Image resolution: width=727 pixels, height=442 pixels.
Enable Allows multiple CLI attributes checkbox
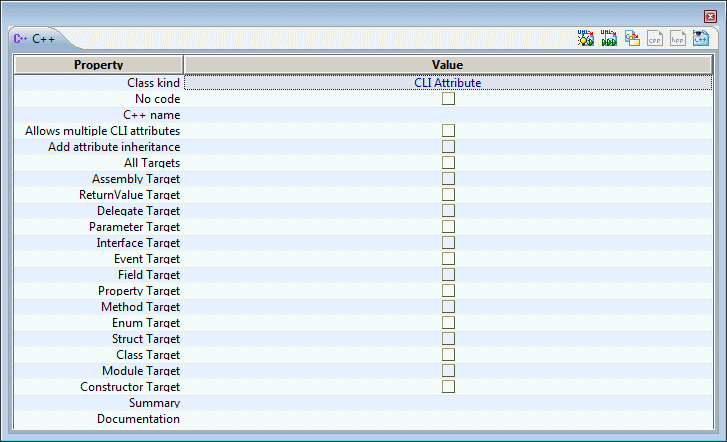click(x=448, y=131)
